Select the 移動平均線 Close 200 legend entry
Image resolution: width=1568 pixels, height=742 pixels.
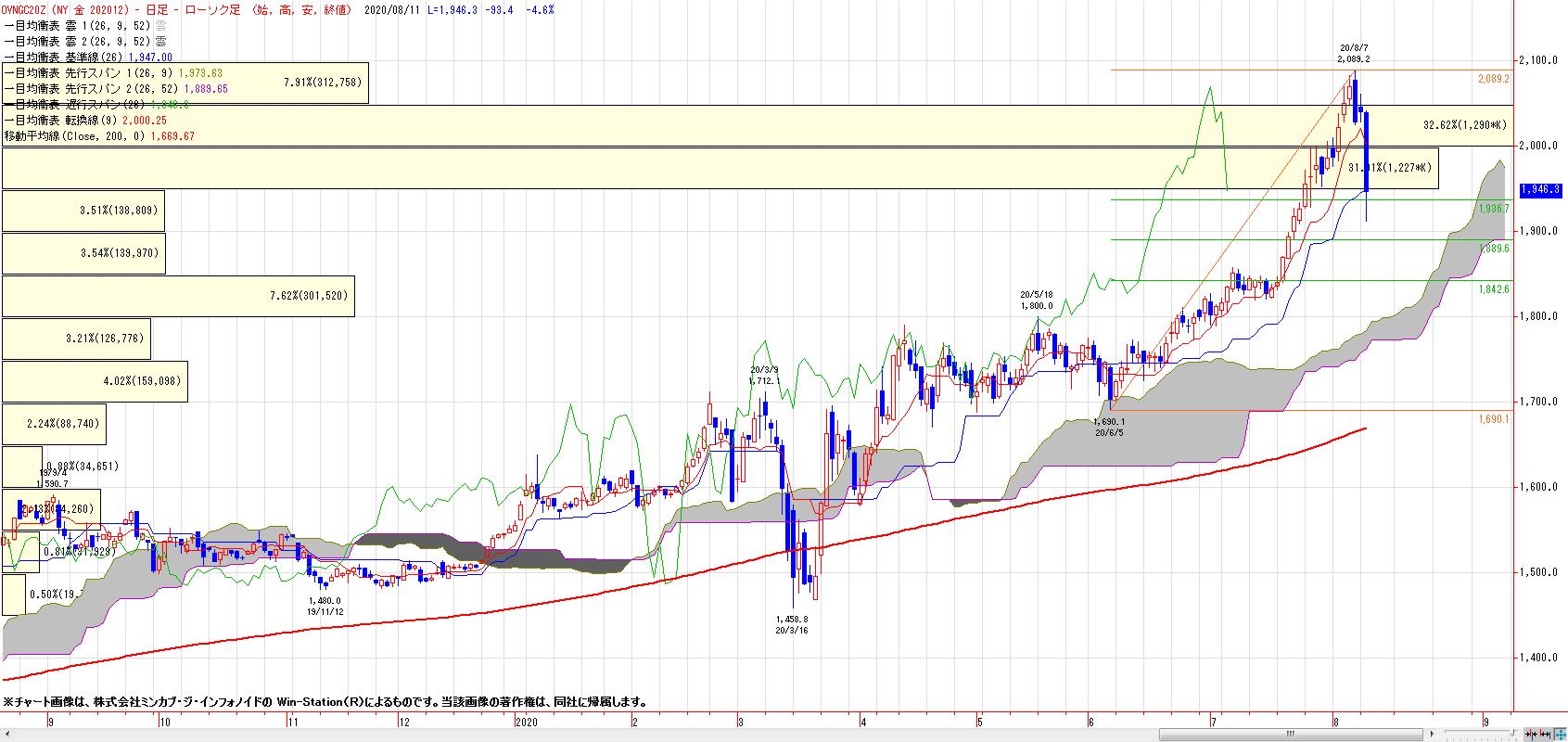tap(99, 136)
